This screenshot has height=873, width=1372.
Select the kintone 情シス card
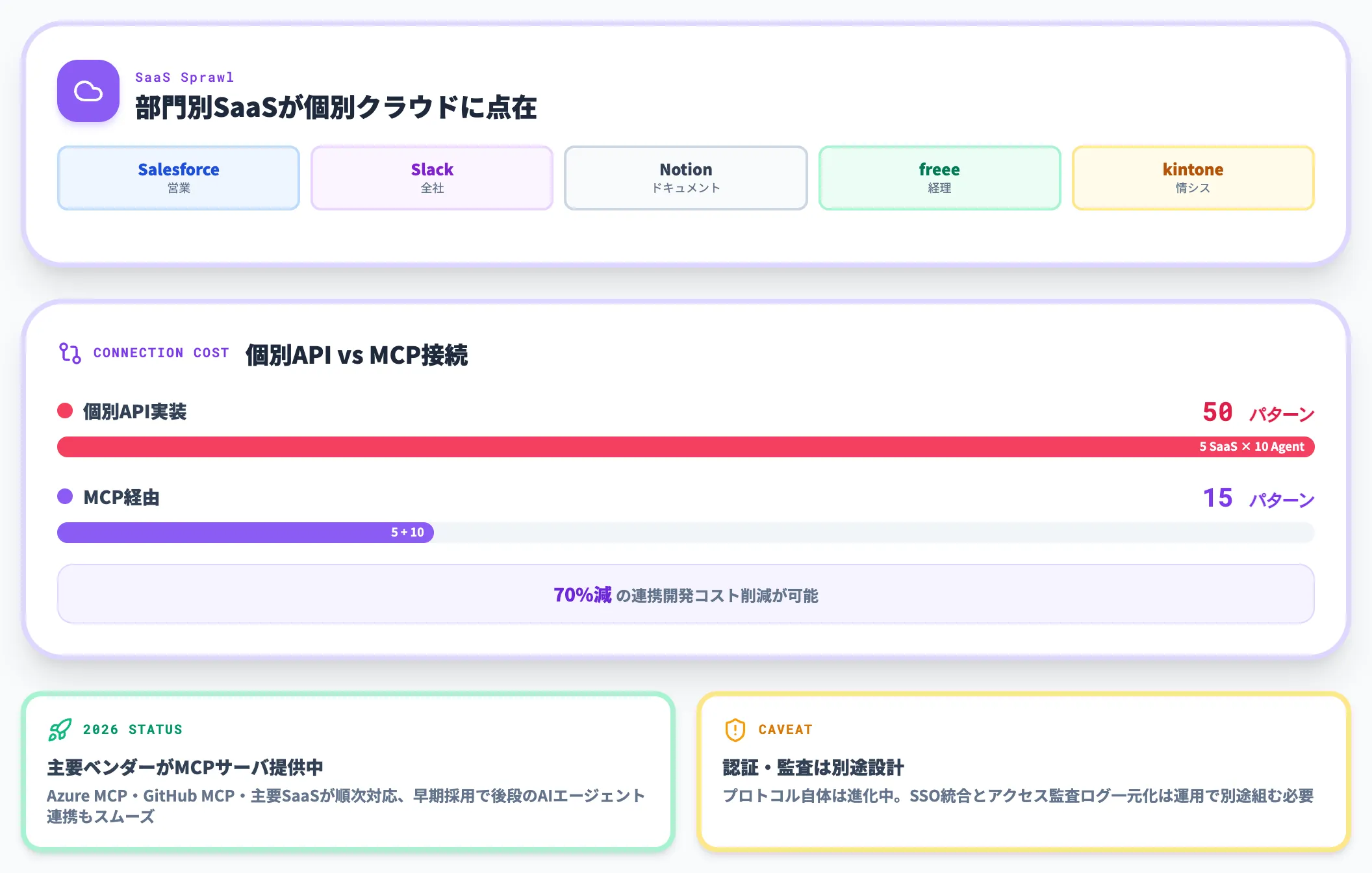tap(1193, 178)
